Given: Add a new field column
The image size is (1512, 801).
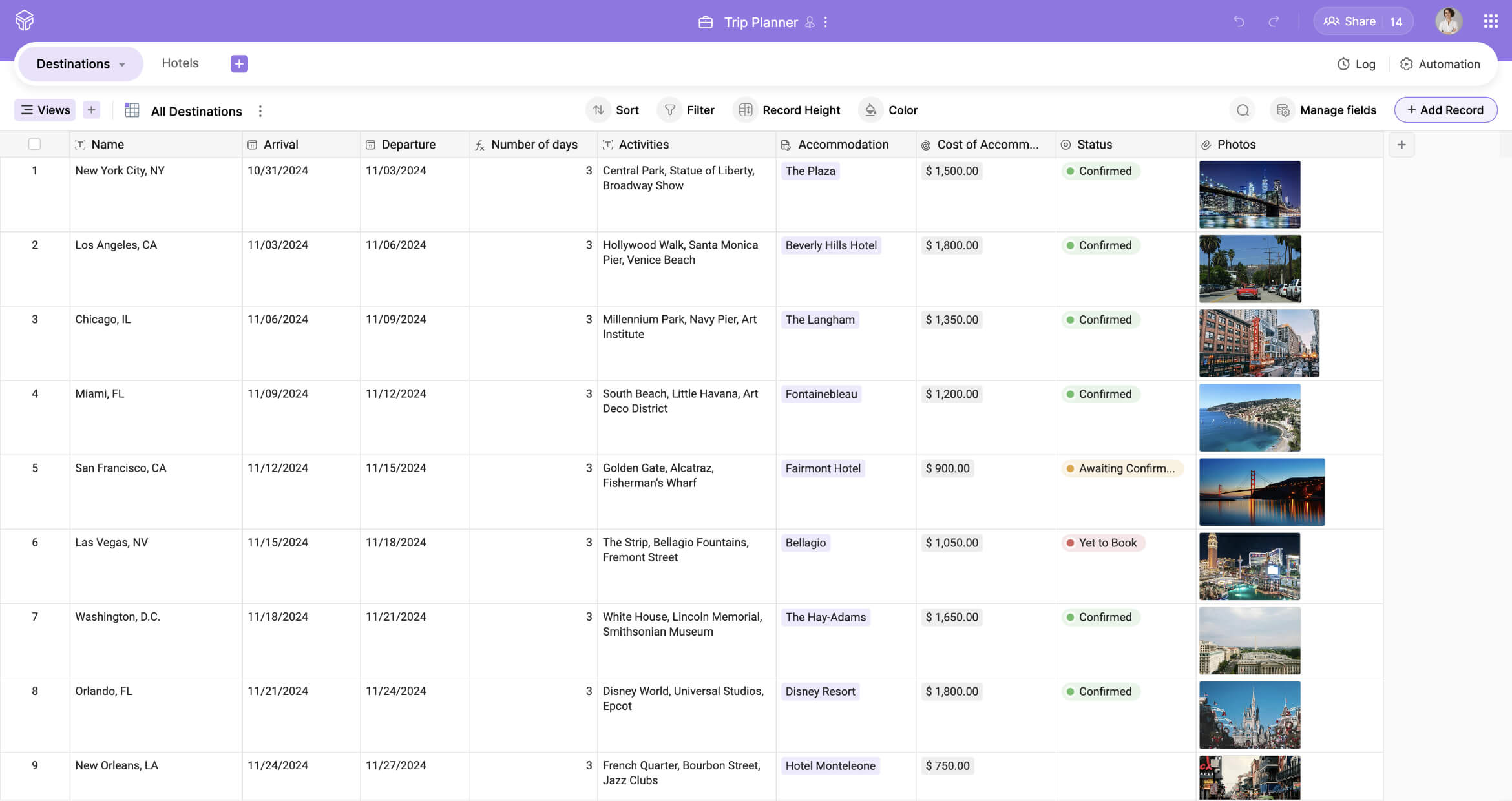Looking at the screenshot, I should tap(1402, 145).
